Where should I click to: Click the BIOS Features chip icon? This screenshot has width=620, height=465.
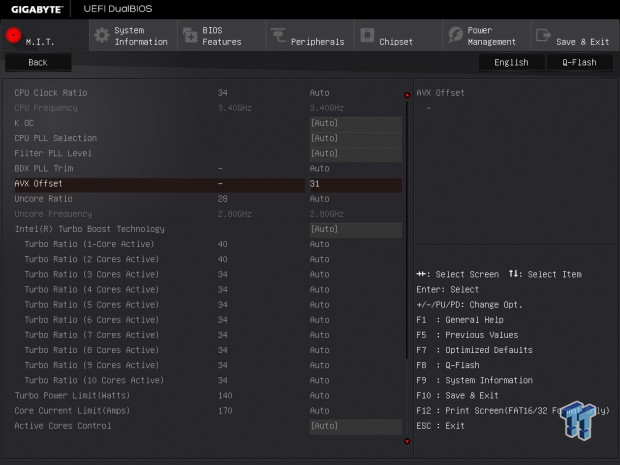[x=190, y=35]
